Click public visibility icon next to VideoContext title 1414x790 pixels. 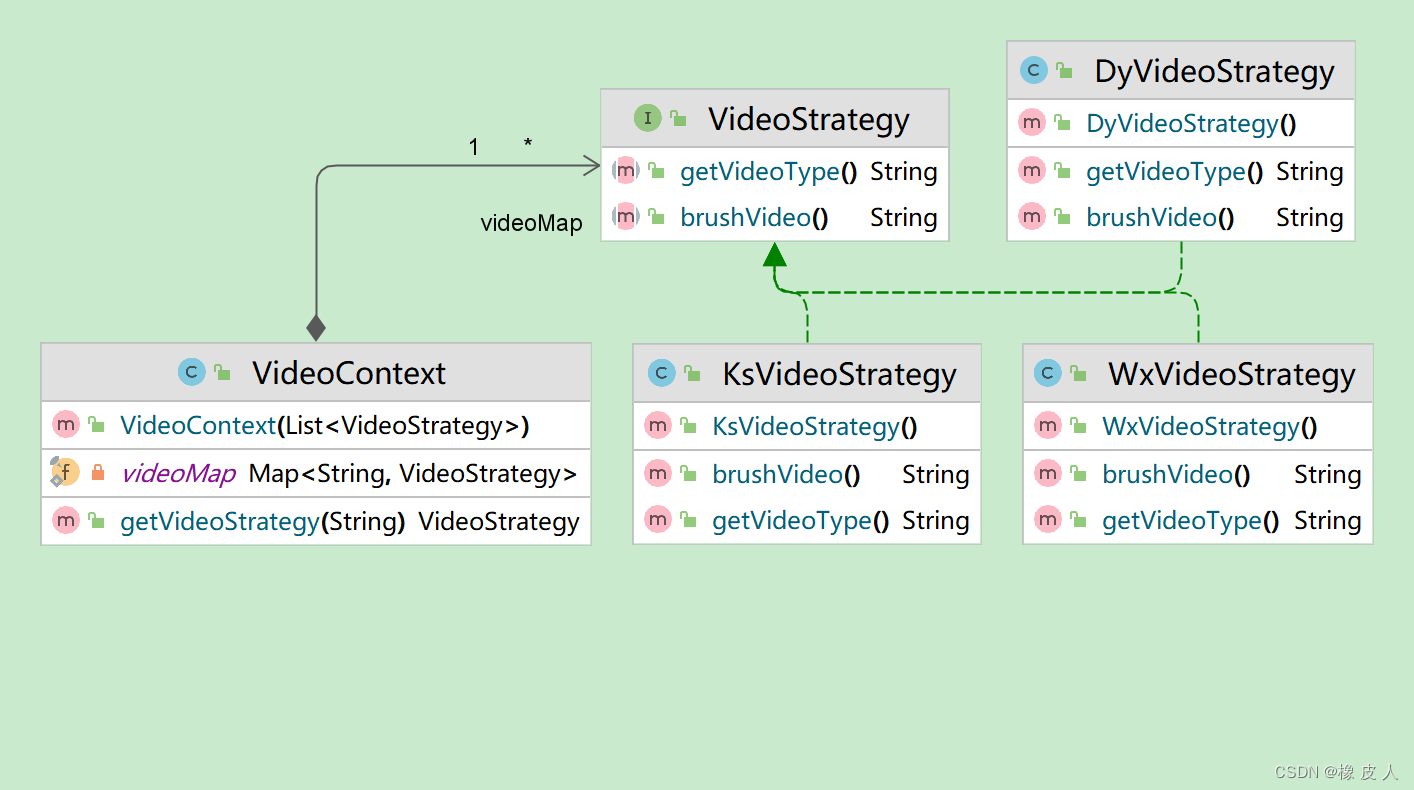222,374
